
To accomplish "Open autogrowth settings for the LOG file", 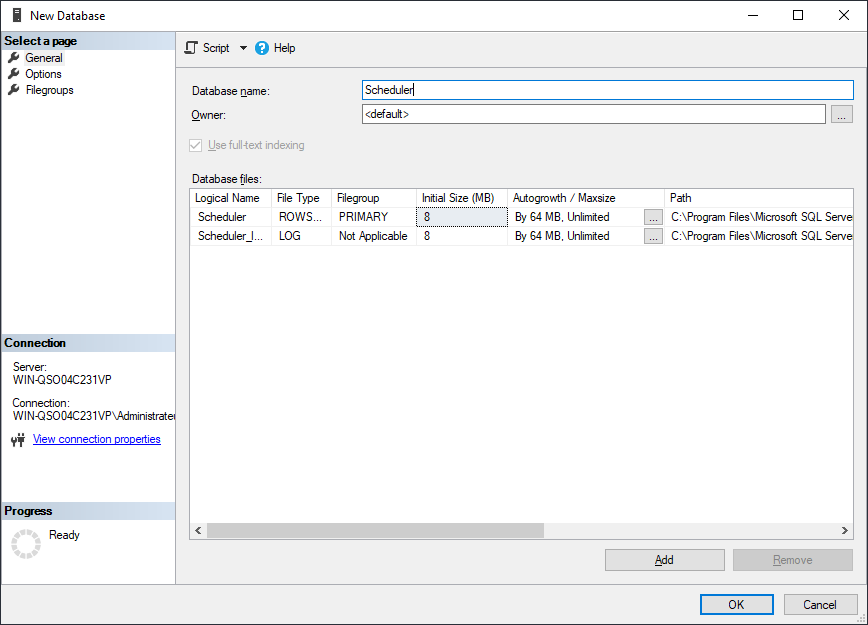I will tap(653, 237).
